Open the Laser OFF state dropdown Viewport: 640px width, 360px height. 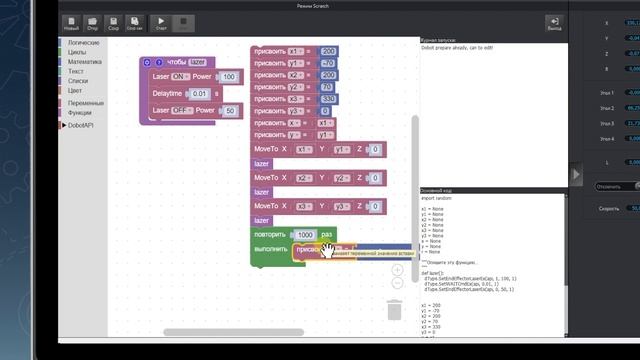tap(182, 111)
